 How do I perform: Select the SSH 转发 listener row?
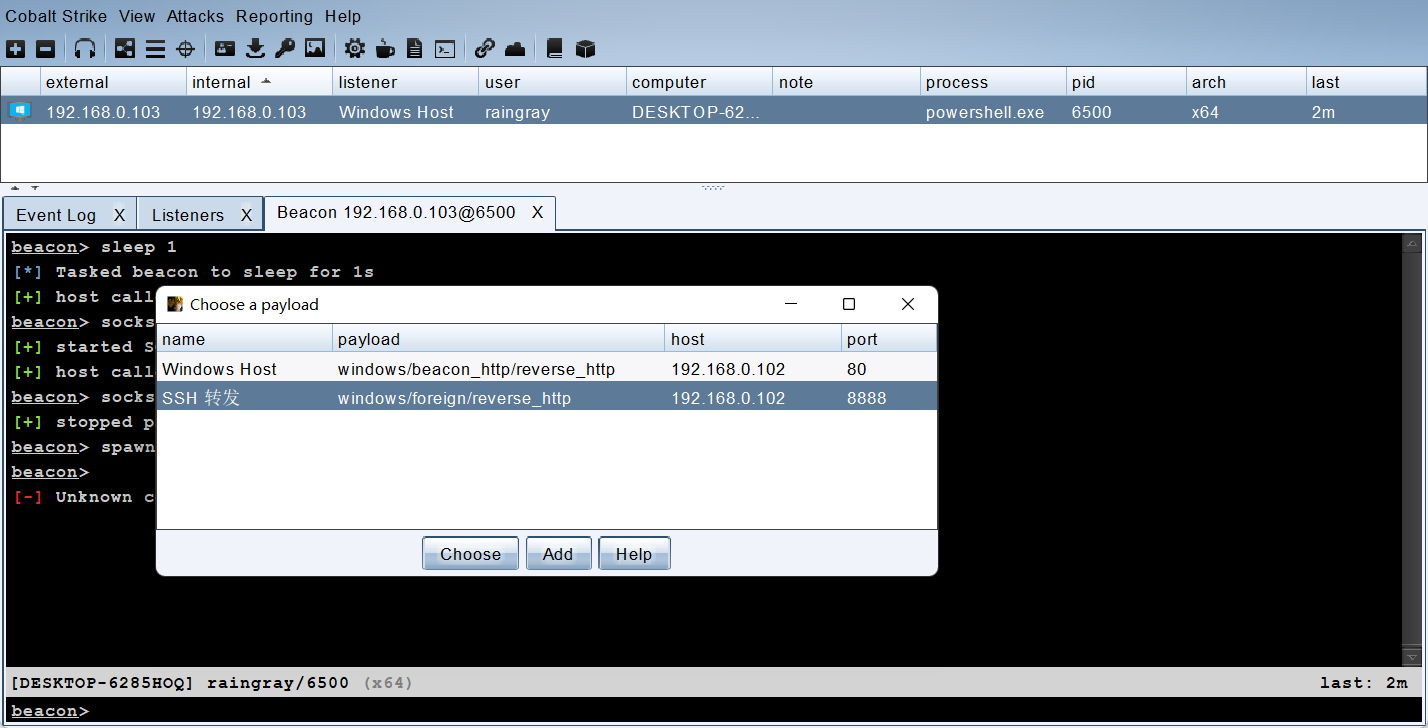(x=547, y=398)
